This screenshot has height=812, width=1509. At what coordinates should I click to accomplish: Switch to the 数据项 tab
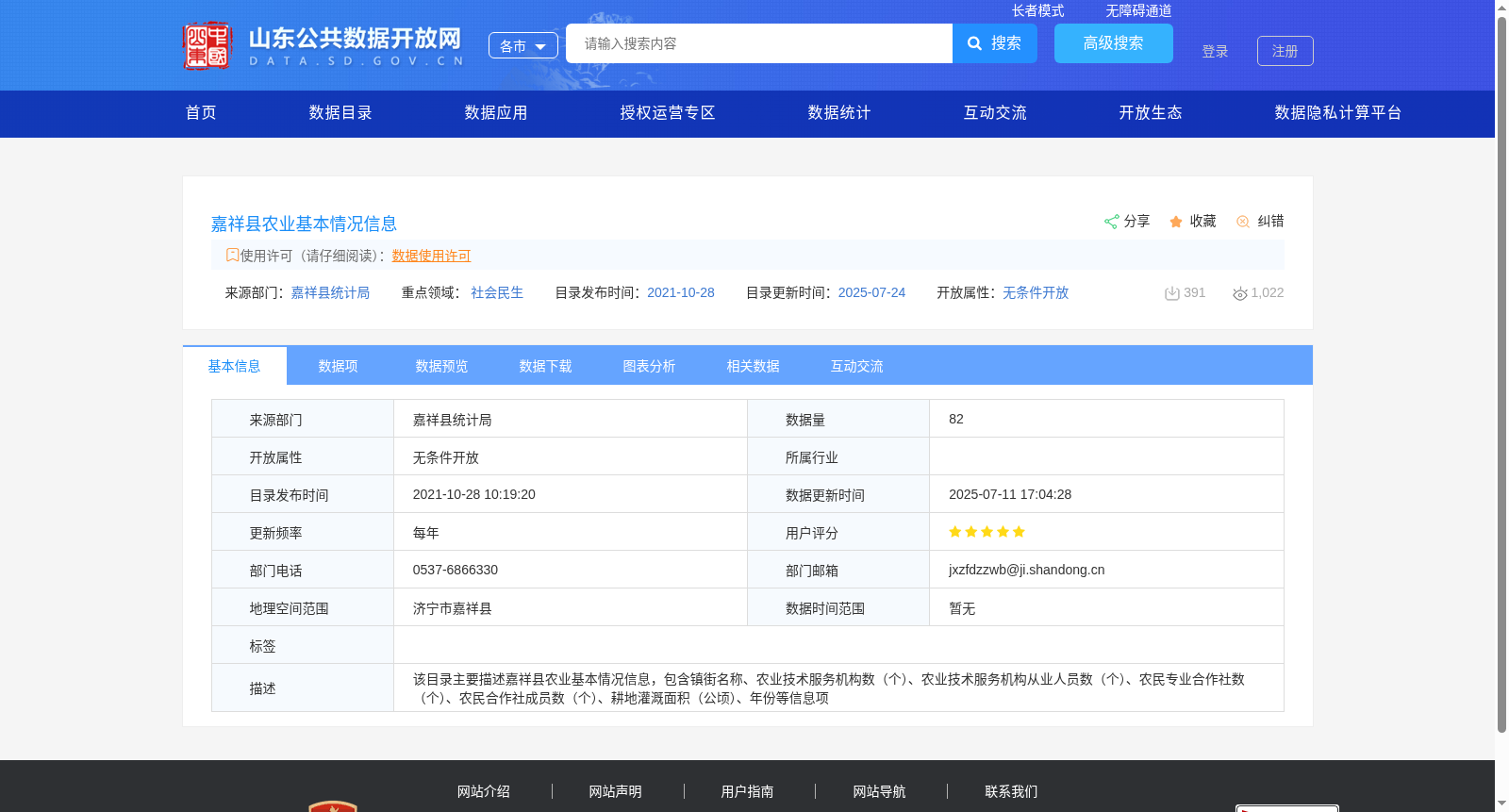pos(339,366)
